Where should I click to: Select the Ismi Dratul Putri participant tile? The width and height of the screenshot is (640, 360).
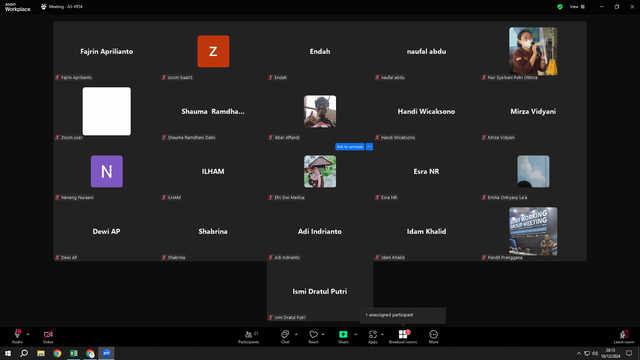pyautogui.click(x=320, y=291)
